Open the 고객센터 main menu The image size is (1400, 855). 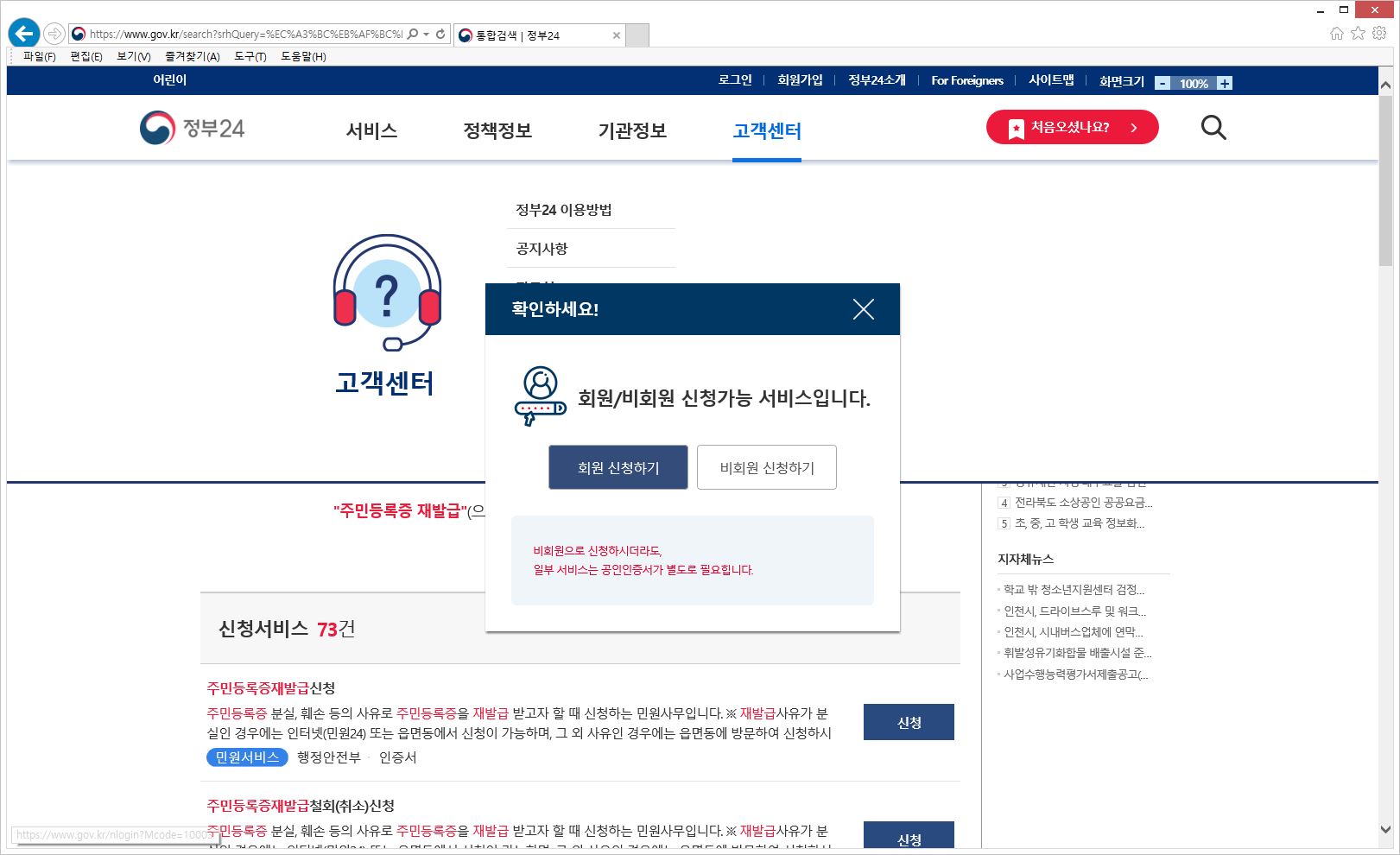(x=767, y=130)
